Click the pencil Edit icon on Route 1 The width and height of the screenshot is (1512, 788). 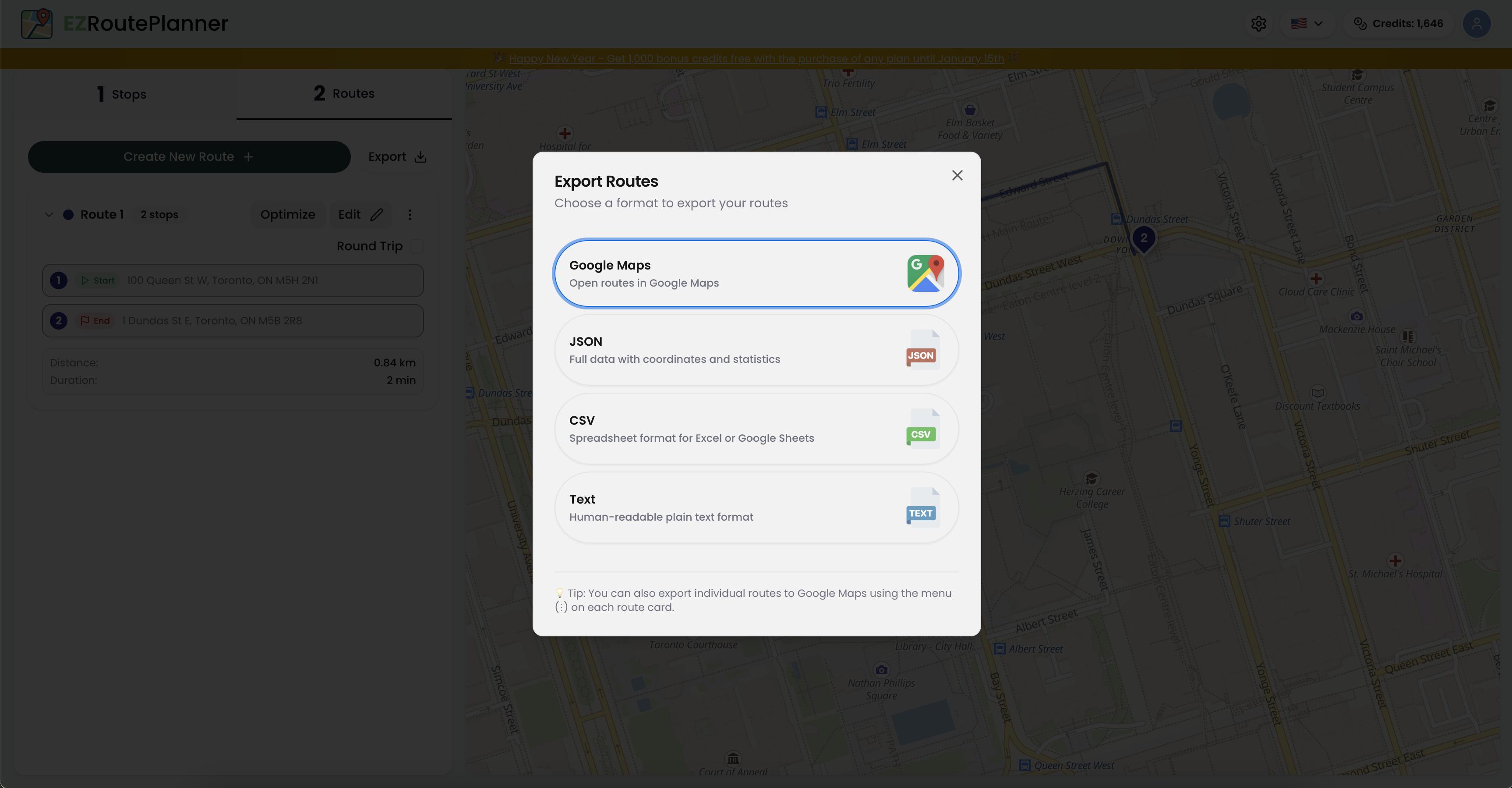(x=376, y=214)
